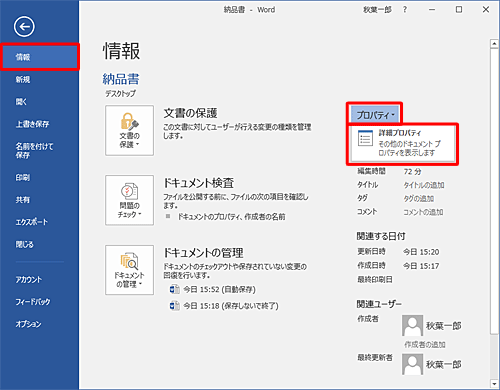Open unsaved version 今日 15:18
500x390 pixels.
click(231, 306)
